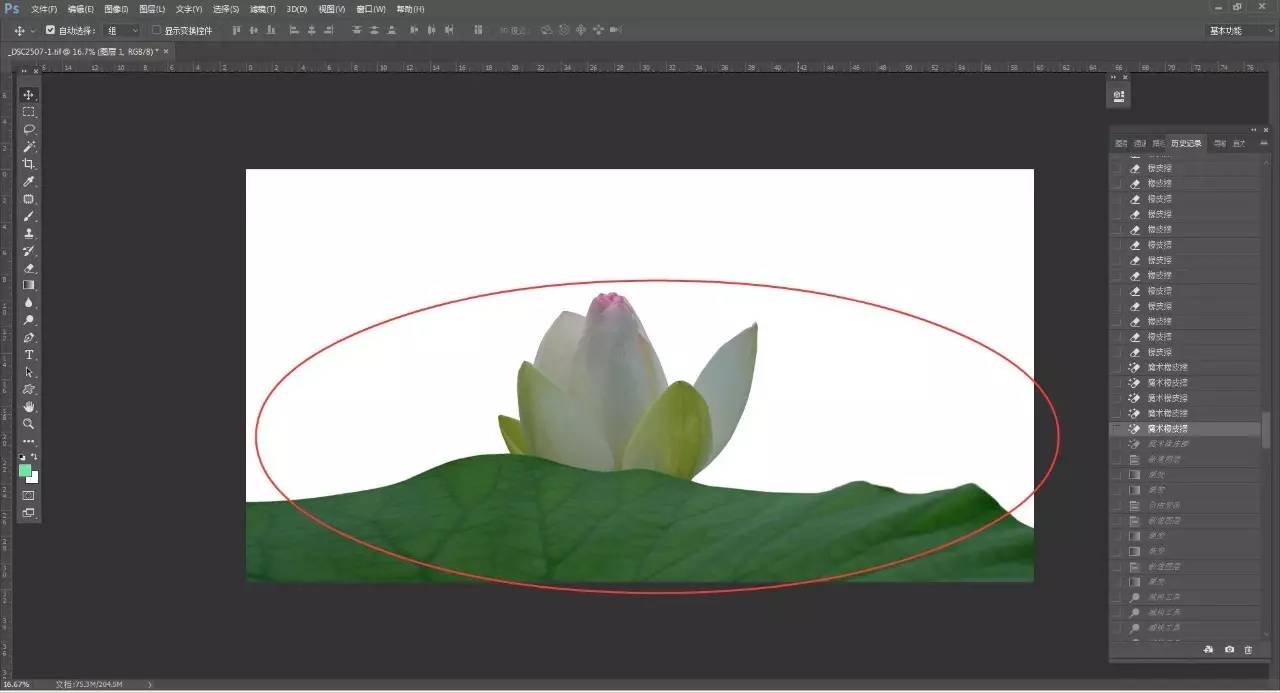Viewport: 1280px width, 693px height.
Task: Select the Zoom tool
Action: pyautogui.click(x=29, y=424)
